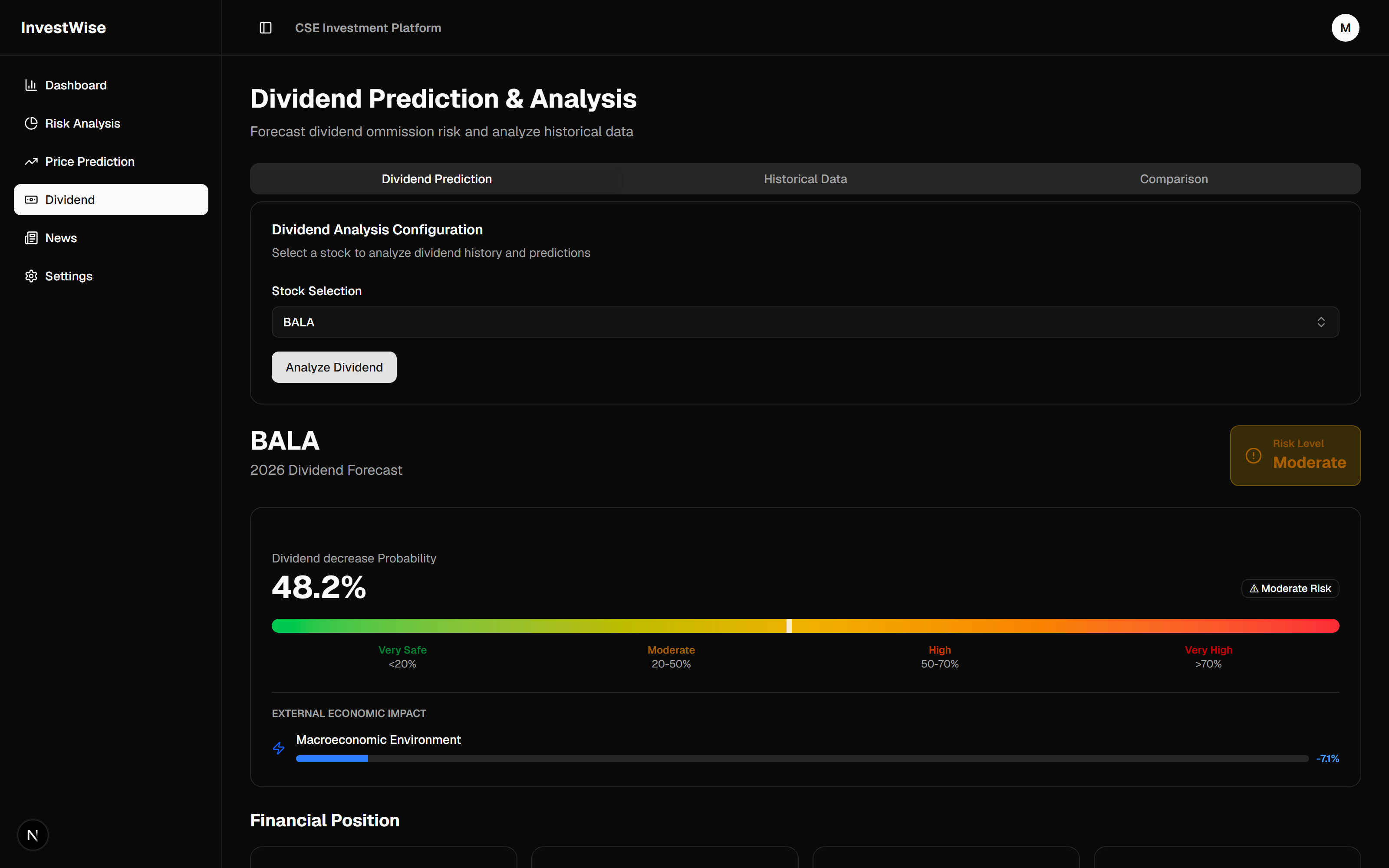Open the user avatar M
This screenshot has height=868, width=1389.
(x=1345, y=27)
